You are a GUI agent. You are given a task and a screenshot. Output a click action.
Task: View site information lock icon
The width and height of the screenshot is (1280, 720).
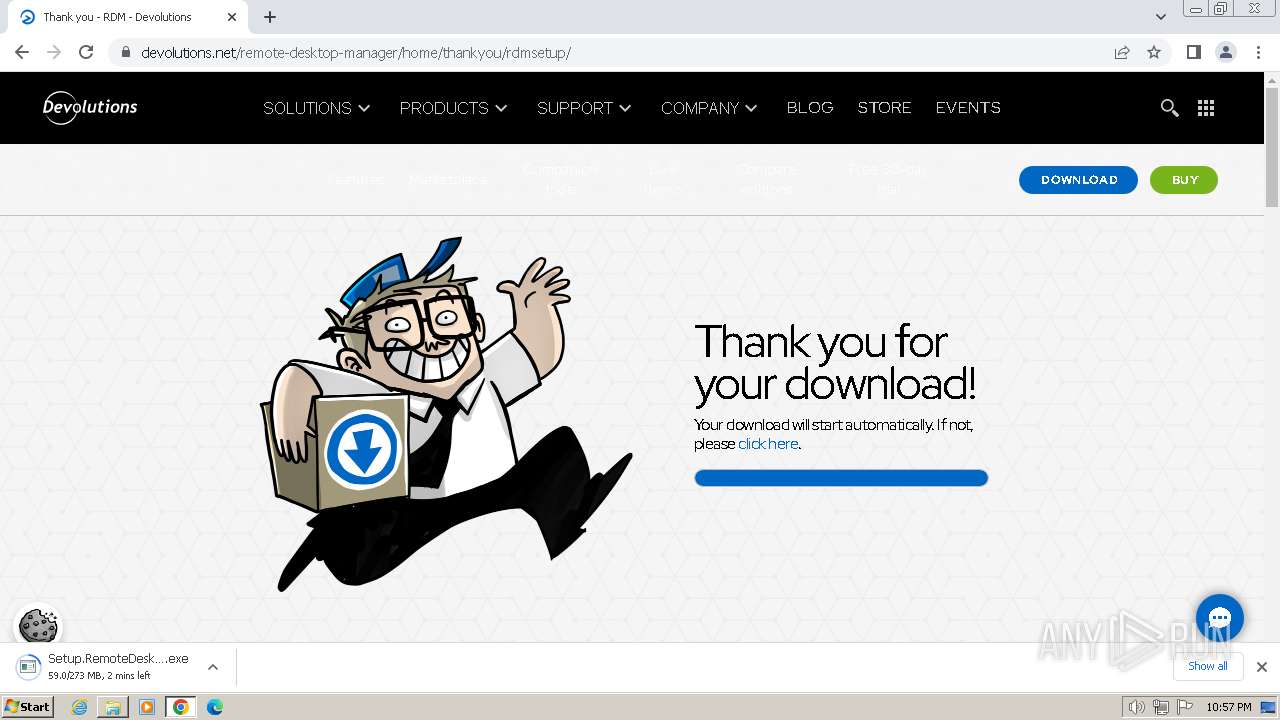(x=125, y=52)
